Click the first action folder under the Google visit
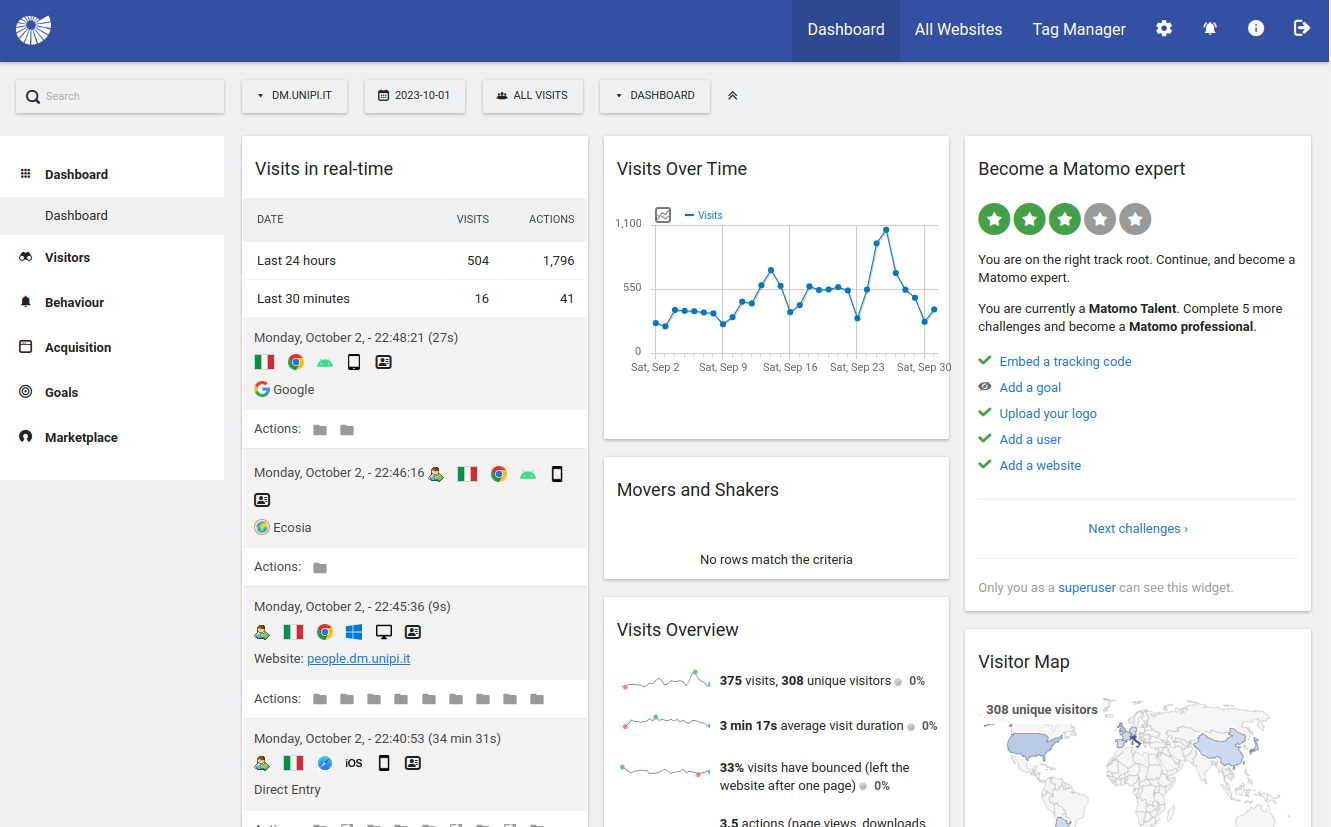1331x827 pixels. click(320, 430)
